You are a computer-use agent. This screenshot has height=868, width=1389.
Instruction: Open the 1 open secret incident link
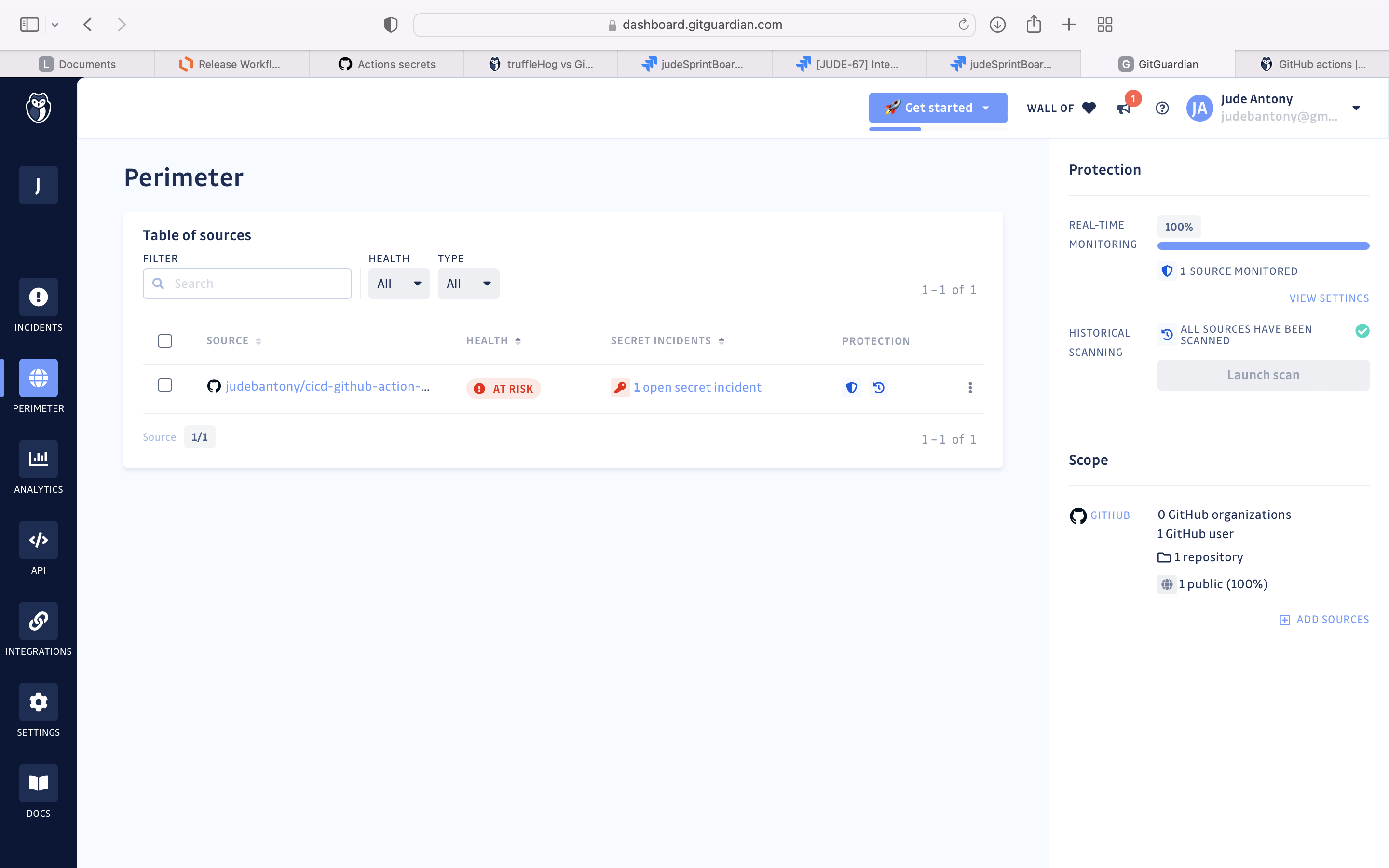click(x=697, y=388)
